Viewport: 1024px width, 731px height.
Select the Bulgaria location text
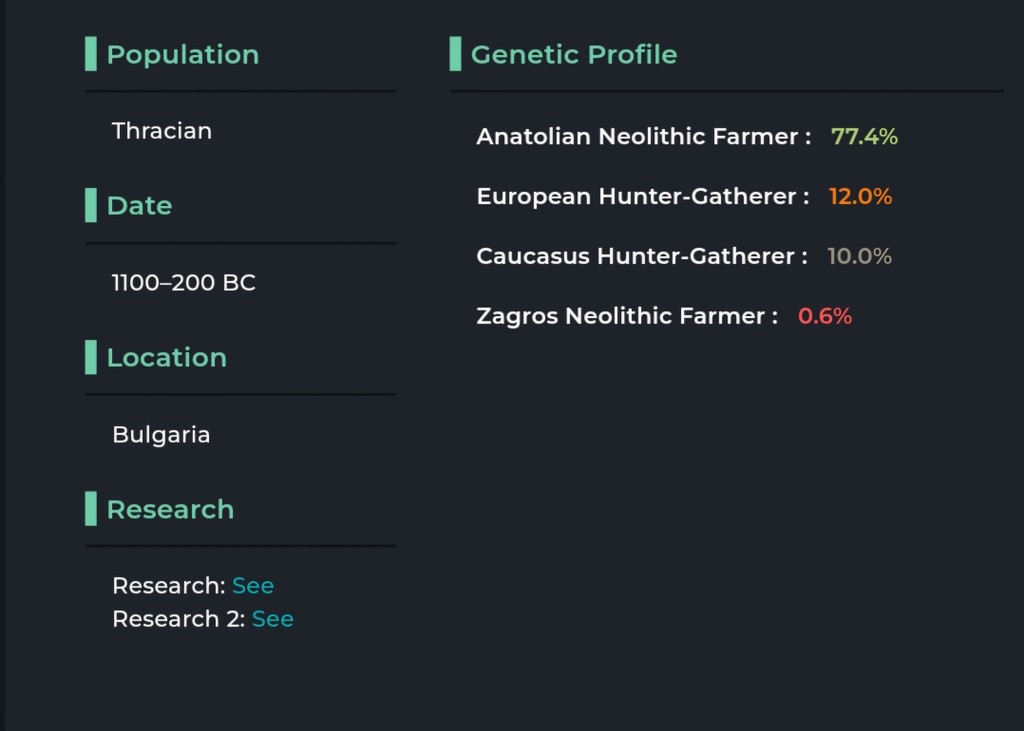161,434
